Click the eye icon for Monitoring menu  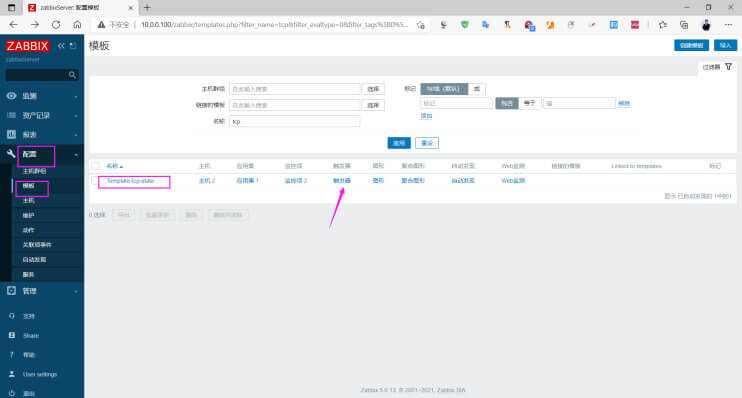[x=11, y=96]
